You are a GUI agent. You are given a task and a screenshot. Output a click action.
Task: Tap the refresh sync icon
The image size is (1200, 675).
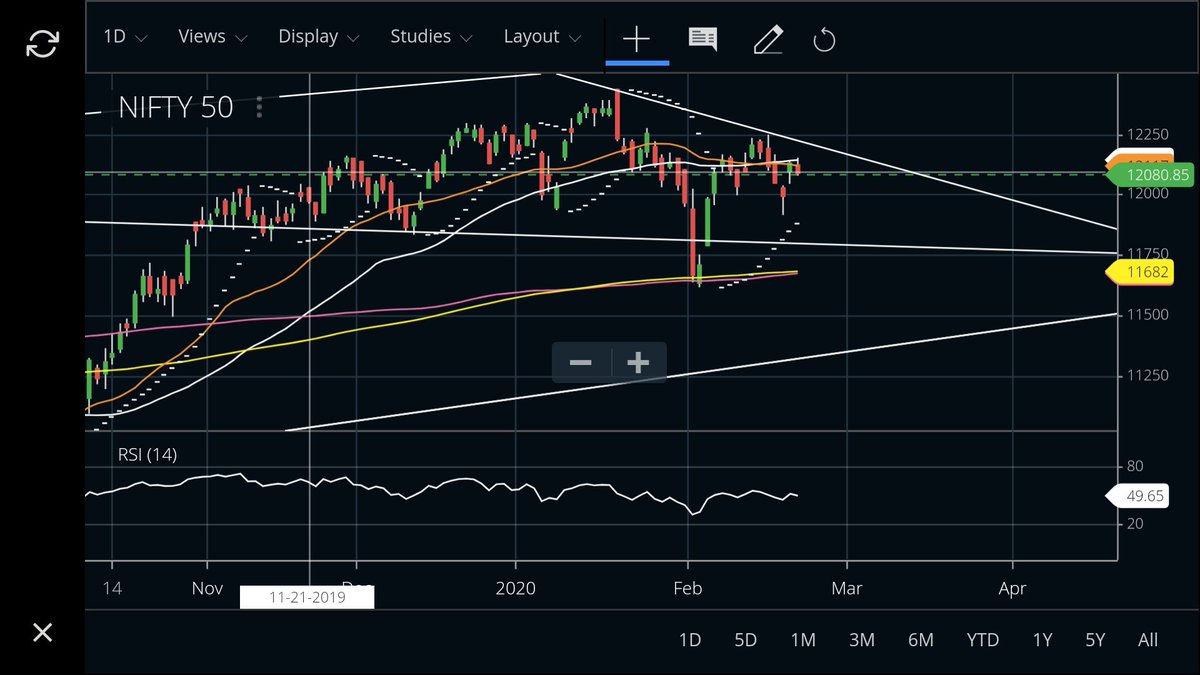coord(43,44)
